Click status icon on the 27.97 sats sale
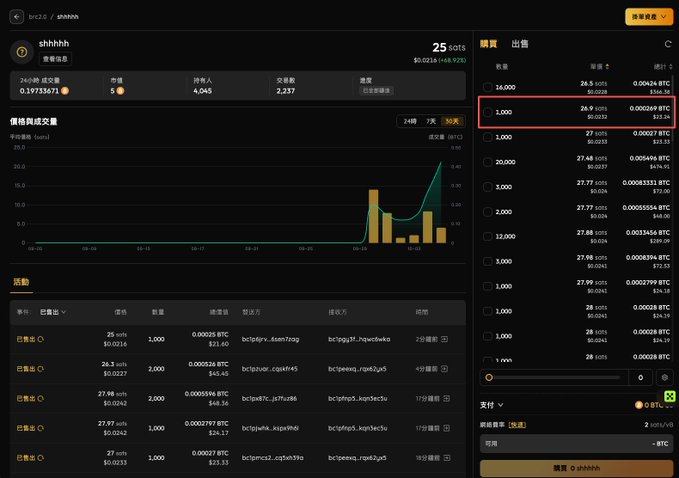 [x=41, y=428]
